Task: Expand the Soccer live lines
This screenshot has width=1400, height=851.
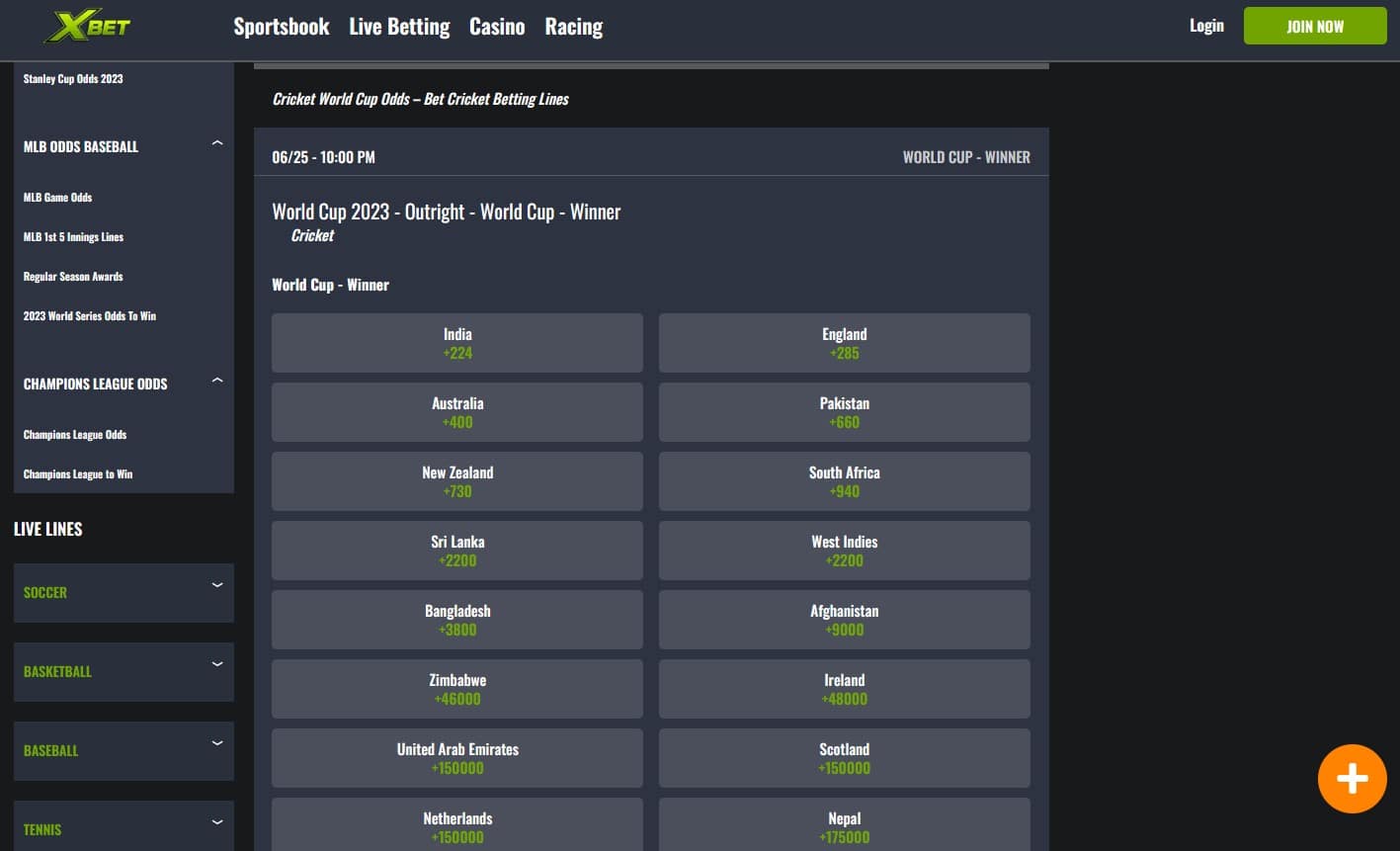Action: [x=124, y=592]
